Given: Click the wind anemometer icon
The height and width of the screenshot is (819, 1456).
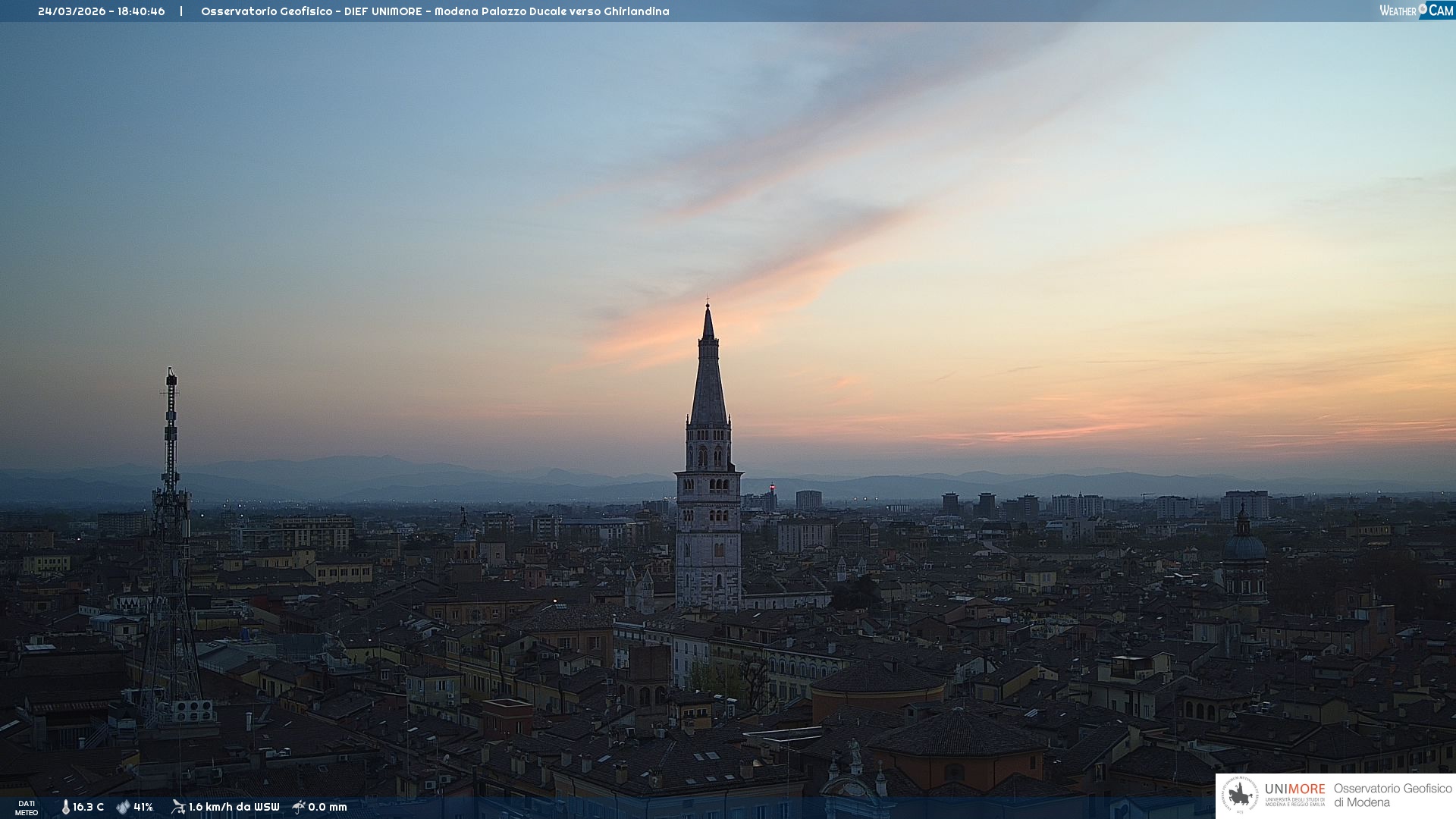Looking at the screenshot, I should 178,807.
